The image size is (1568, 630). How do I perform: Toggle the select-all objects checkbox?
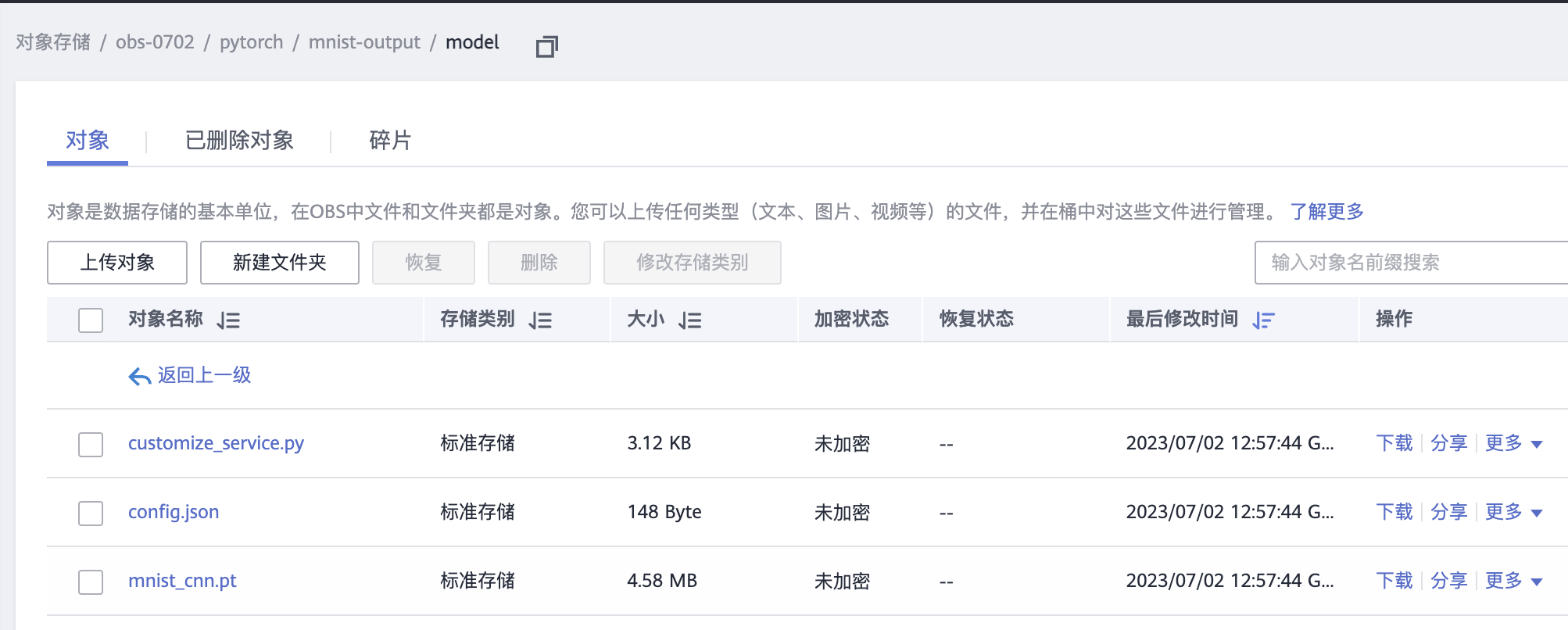(x=91, y=320)
